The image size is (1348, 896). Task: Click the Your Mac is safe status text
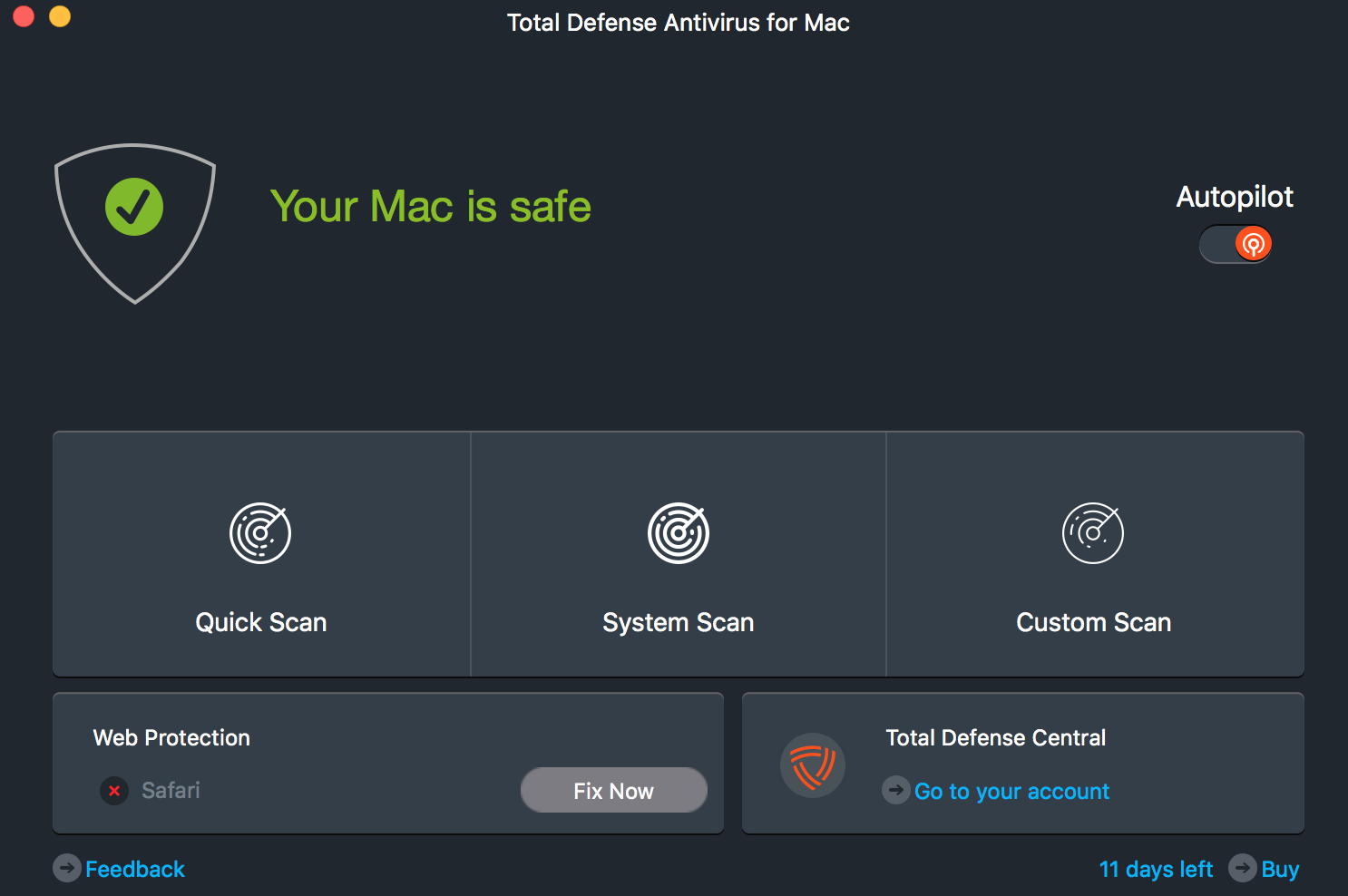pos(431,207)
